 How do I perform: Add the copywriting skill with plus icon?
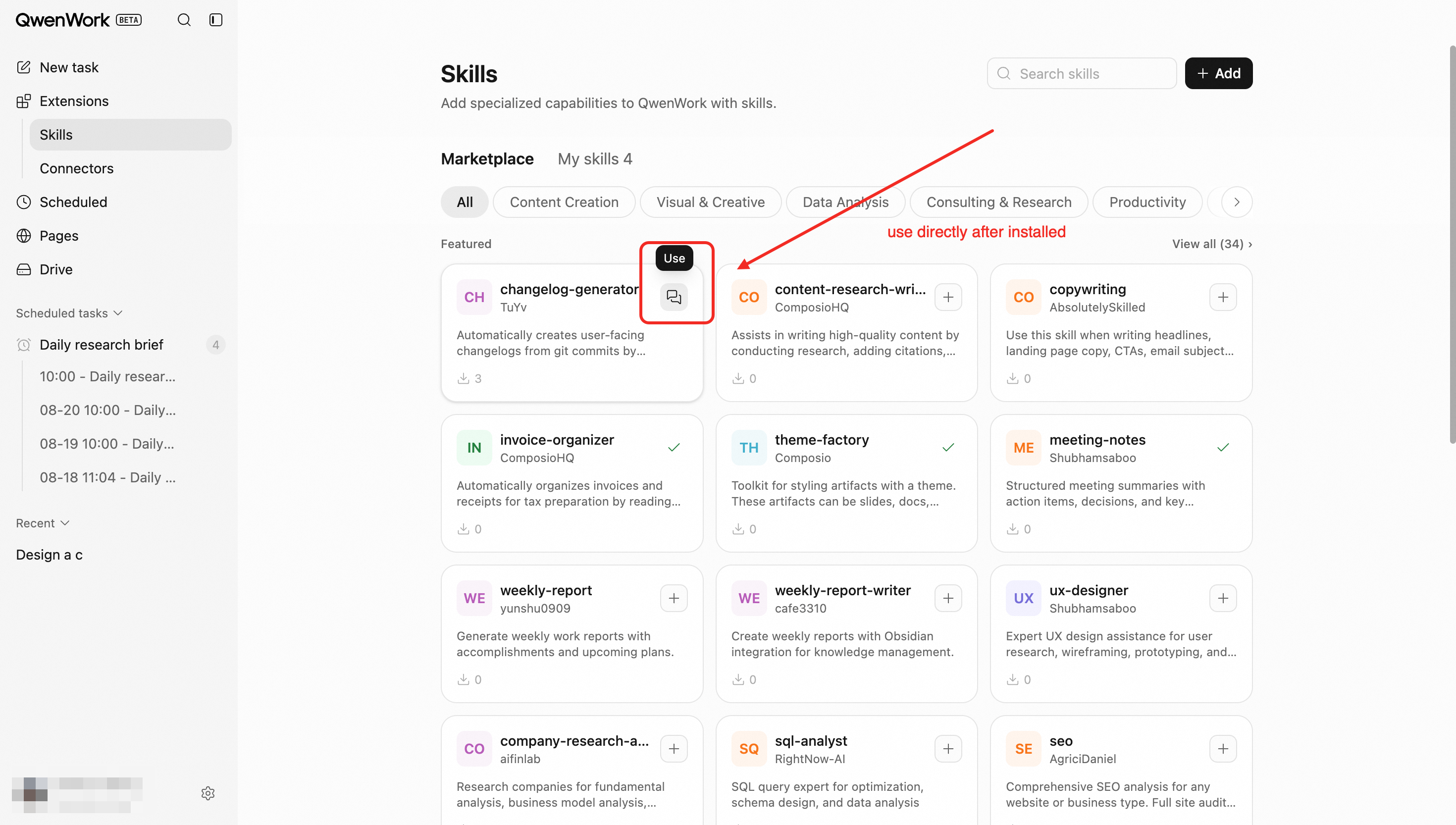1223,297
